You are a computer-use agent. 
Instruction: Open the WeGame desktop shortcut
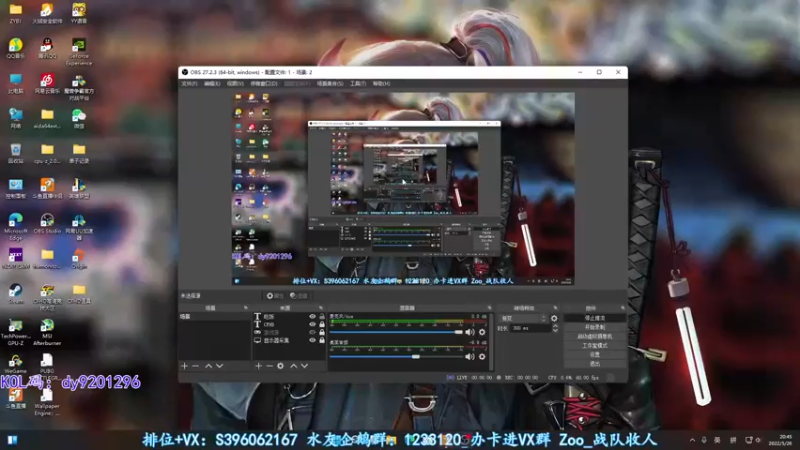tap(16, 364)
